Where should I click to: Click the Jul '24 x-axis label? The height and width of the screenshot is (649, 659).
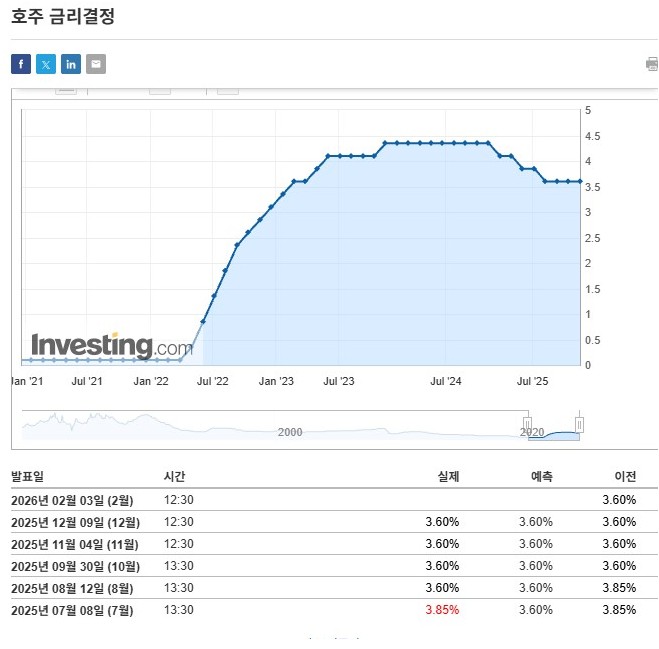tap(446, 381)
